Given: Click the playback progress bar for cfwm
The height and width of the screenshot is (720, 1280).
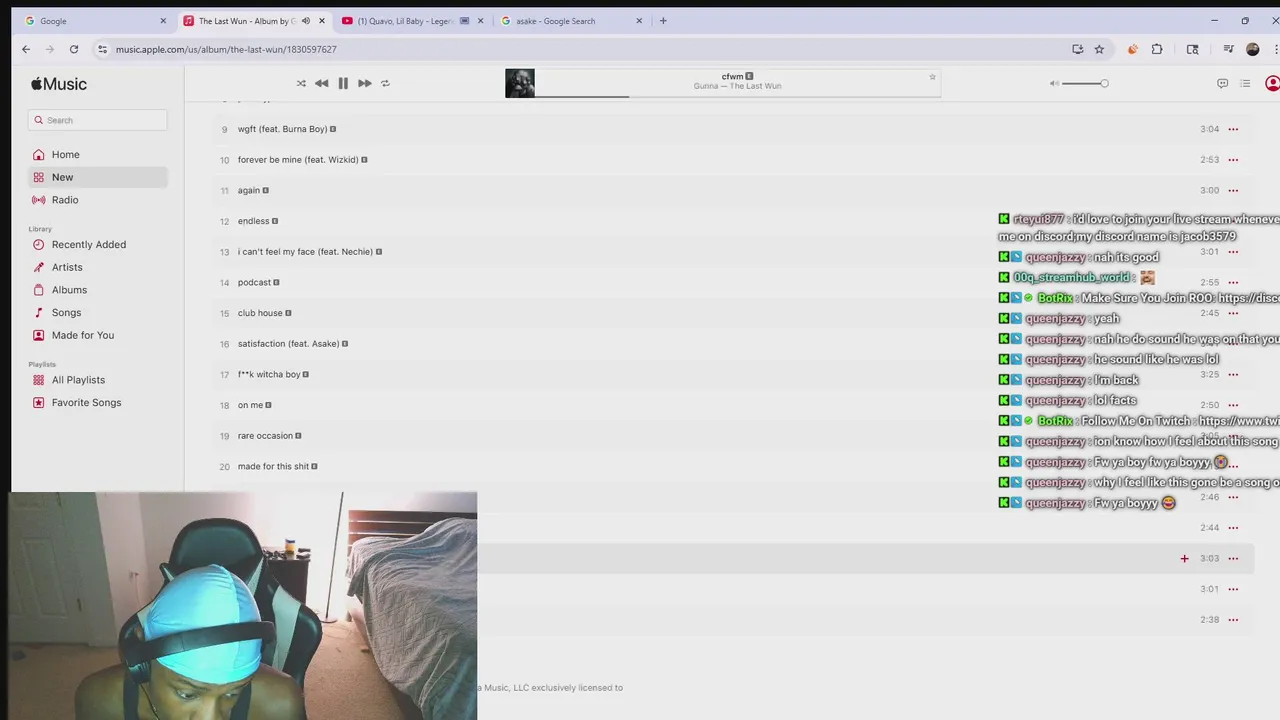Looking at the screenshot, I should pos(738,96).
